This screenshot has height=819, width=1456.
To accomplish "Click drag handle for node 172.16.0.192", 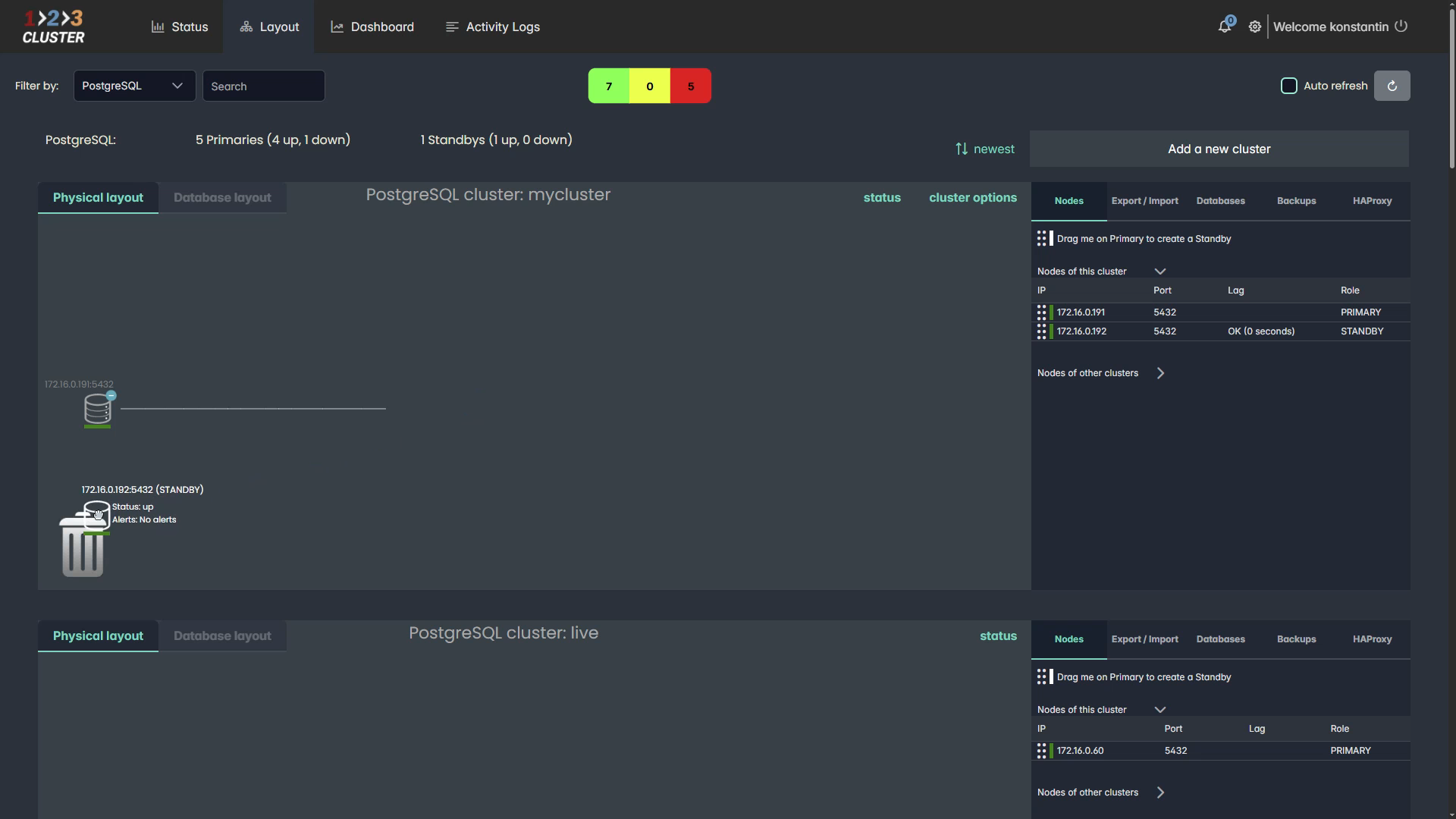I will coord(1041,331).
